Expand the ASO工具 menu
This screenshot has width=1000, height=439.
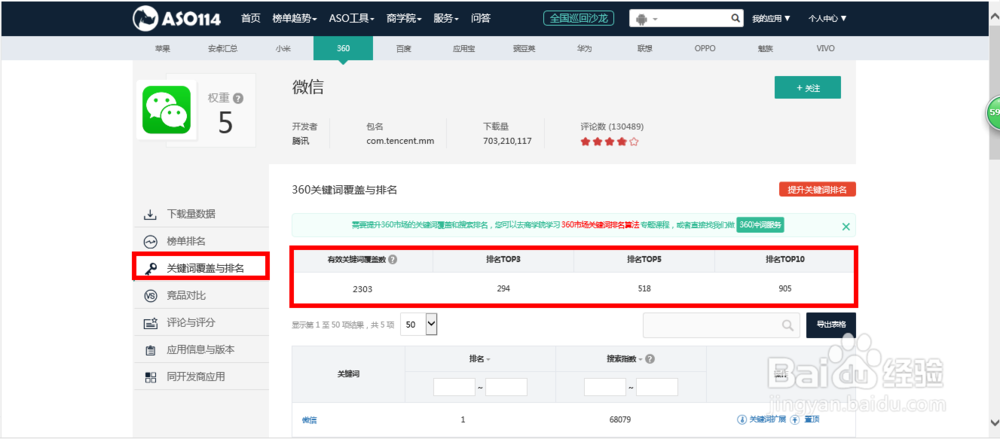(x=351, y=19)
